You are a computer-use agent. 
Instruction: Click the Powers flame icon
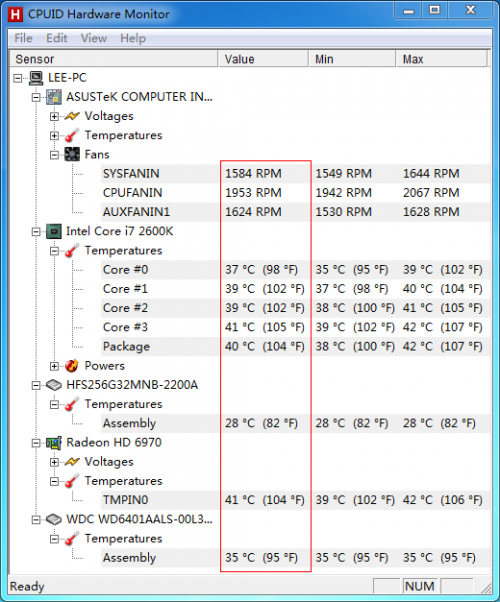[72, 366]
